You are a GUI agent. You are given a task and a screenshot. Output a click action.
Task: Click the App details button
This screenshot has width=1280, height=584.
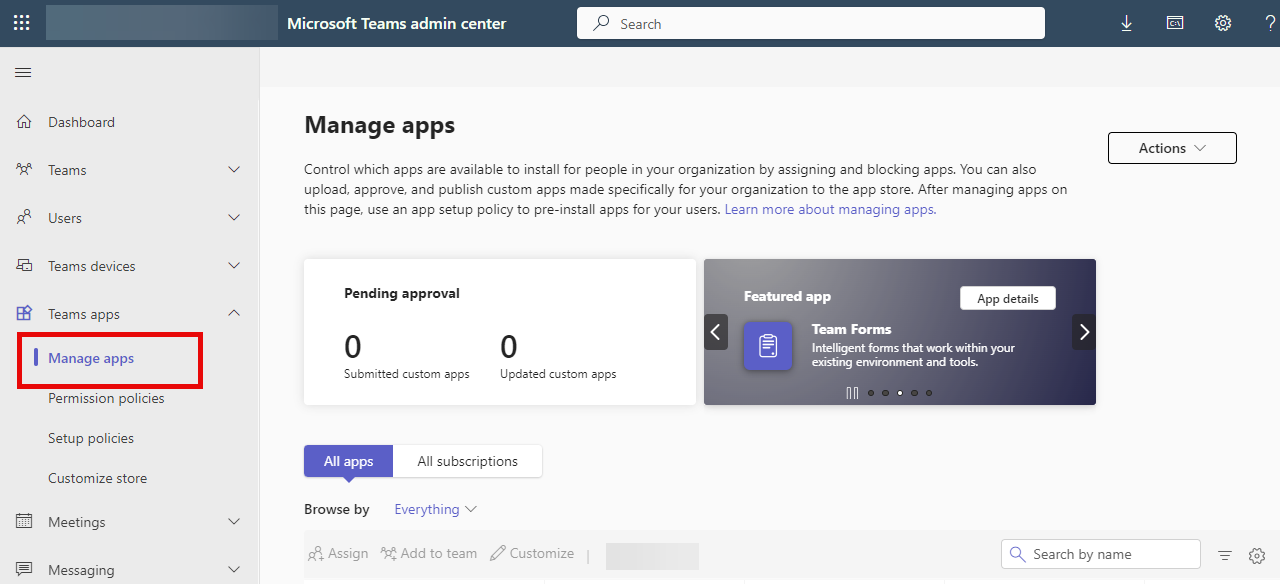[1008, 298]
